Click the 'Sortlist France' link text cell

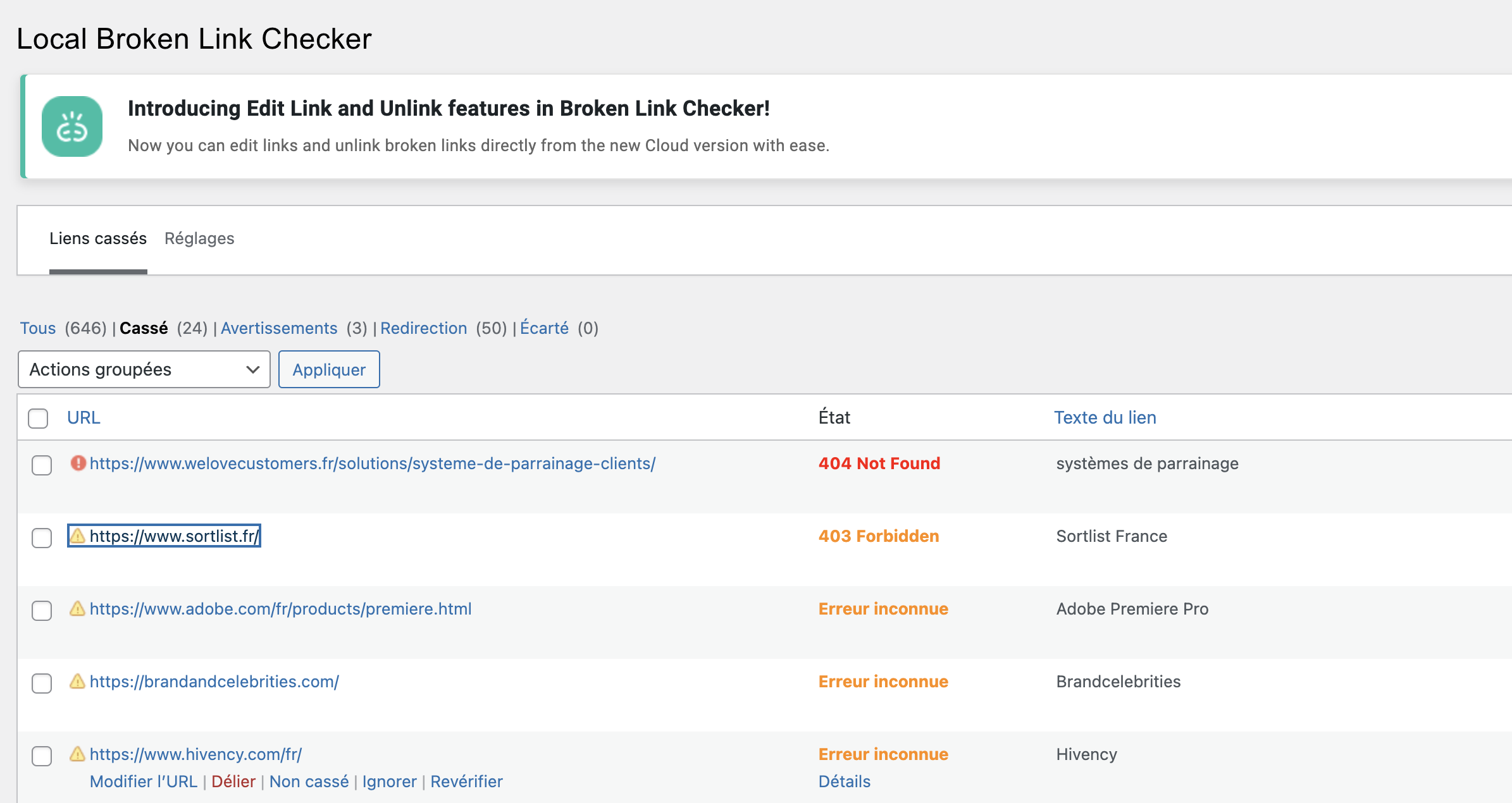(1112, 536)
